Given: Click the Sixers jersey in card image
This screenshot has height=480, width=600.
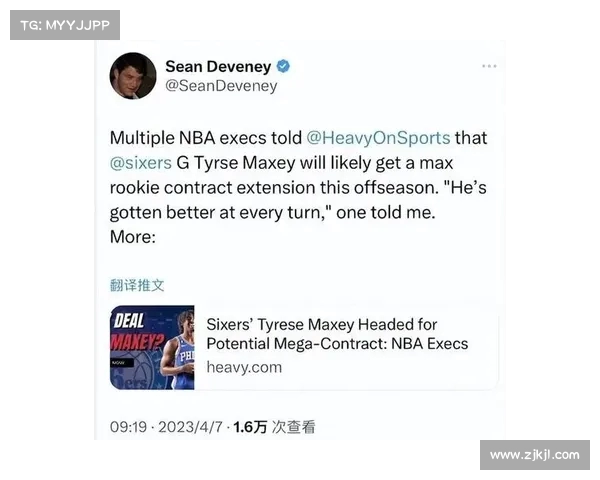Looking at the screenshot, I should [183, 360].
